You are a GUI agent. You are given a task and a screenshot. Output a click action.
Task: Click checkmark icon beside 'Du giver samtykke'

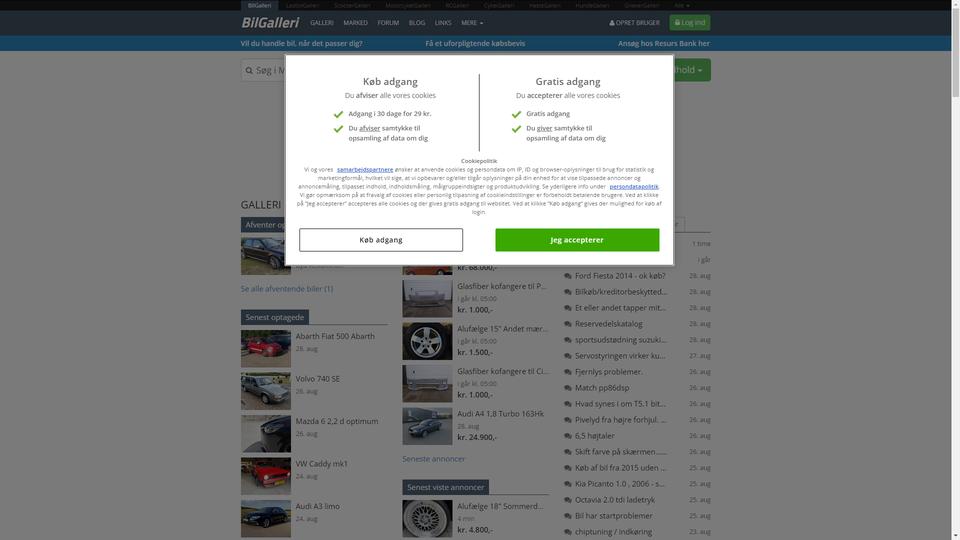[x=516, y=129]
